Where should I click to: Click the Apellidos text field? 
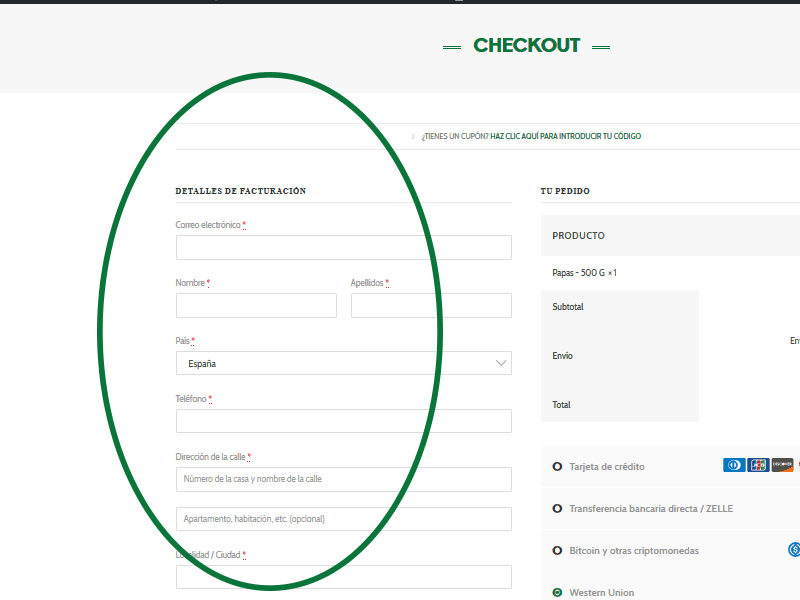click(x=431, y=305)
